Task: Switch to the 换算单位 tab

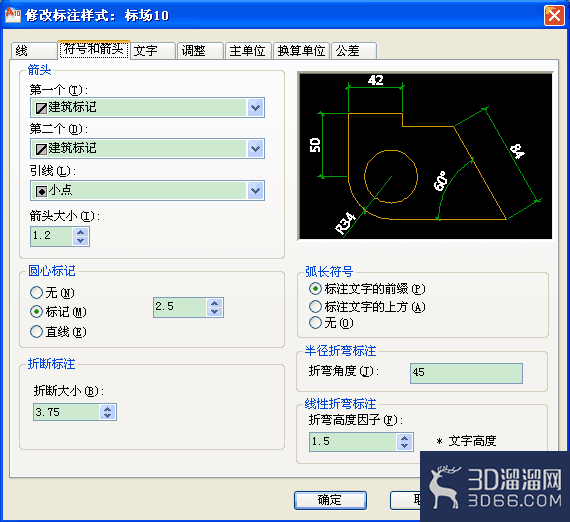Action: tap(301, 51)
